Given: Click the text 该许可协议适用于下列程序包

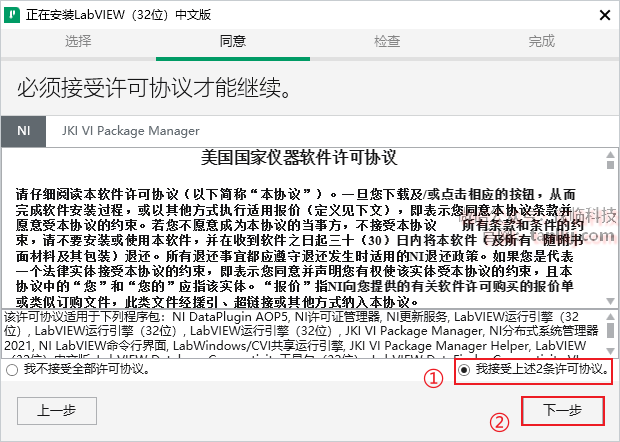Looking at the screenshot, I should pyautogui.click(x=82, y=317).
